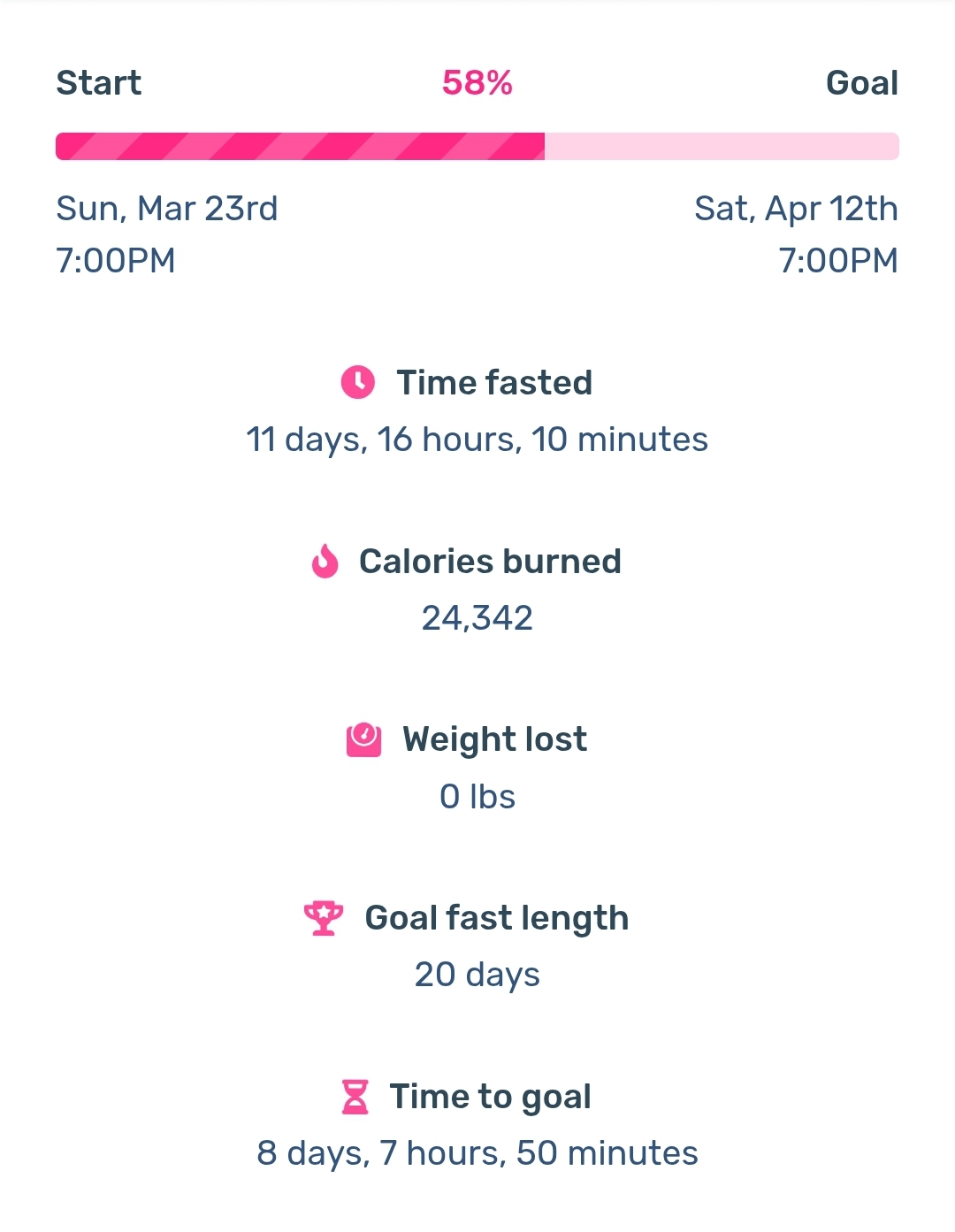Viewport: 955px width, 1232px height.
Task: Open the 20 days goal length value
Action: (477, 976)
